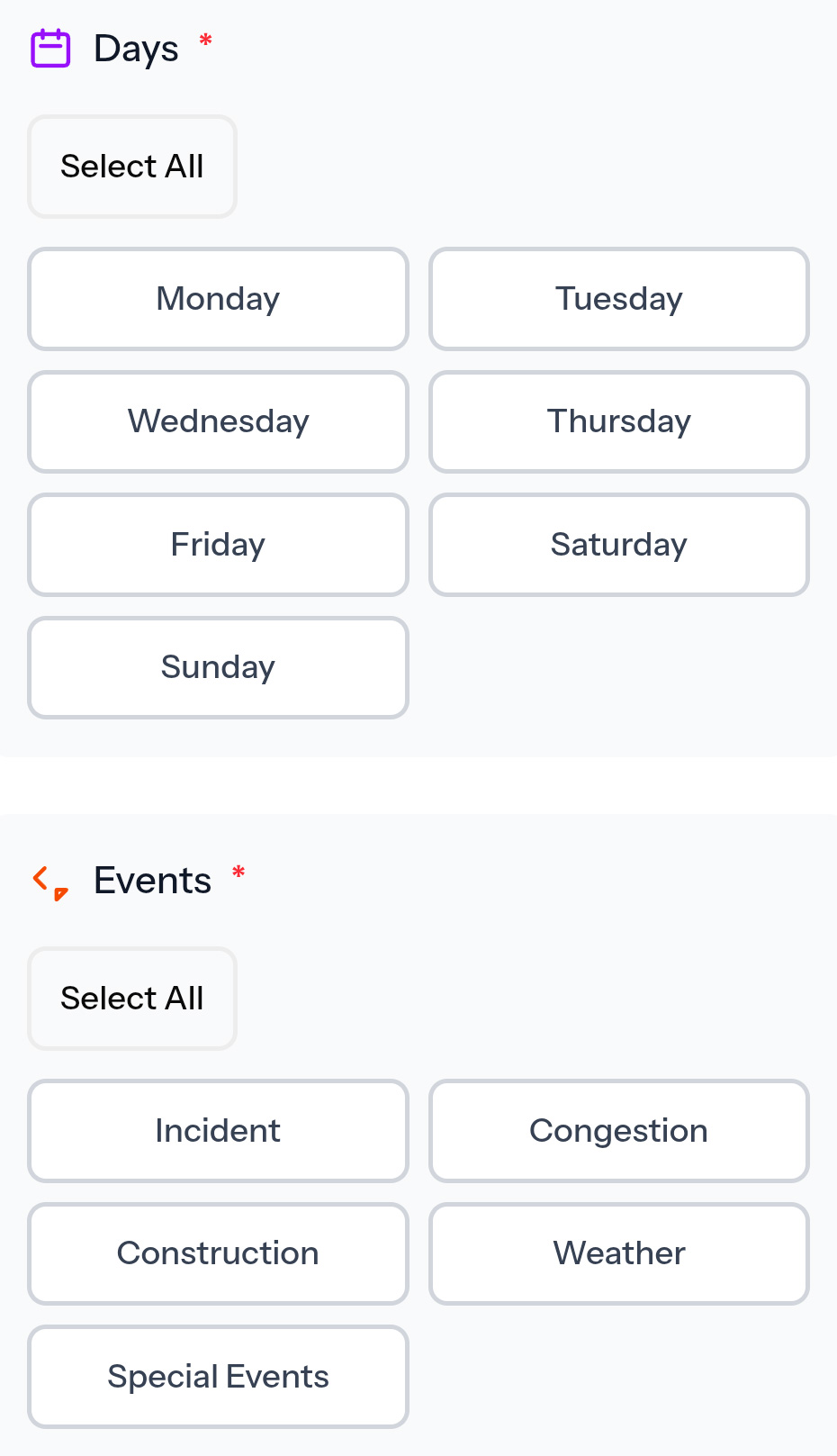Click the red asterisk next to Days
Image resolution: width=837 pixels, height=1456 pixels.
tap(206, 41)
